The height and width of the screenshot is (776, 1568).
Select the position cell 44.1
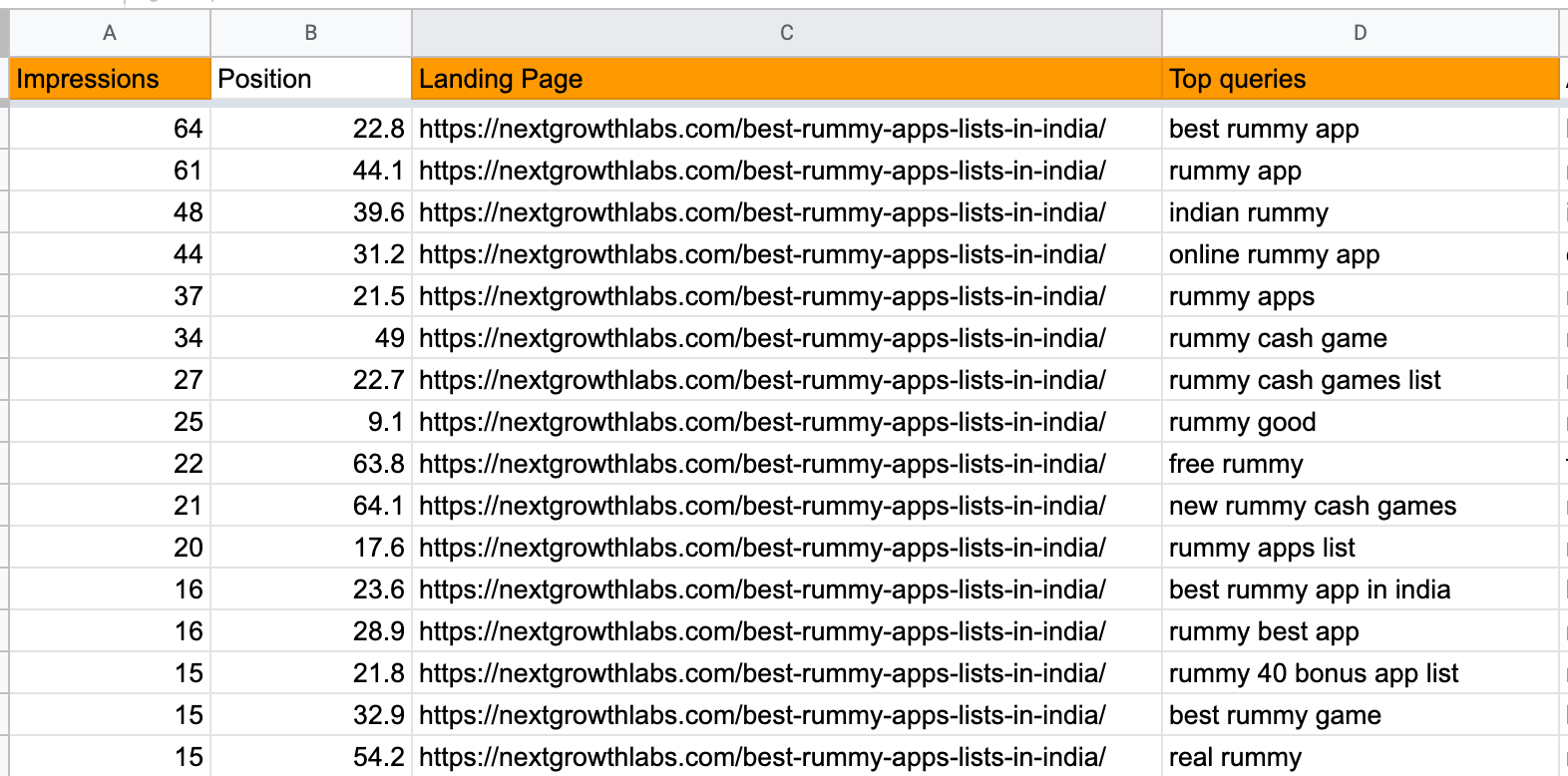coord(311,171)
